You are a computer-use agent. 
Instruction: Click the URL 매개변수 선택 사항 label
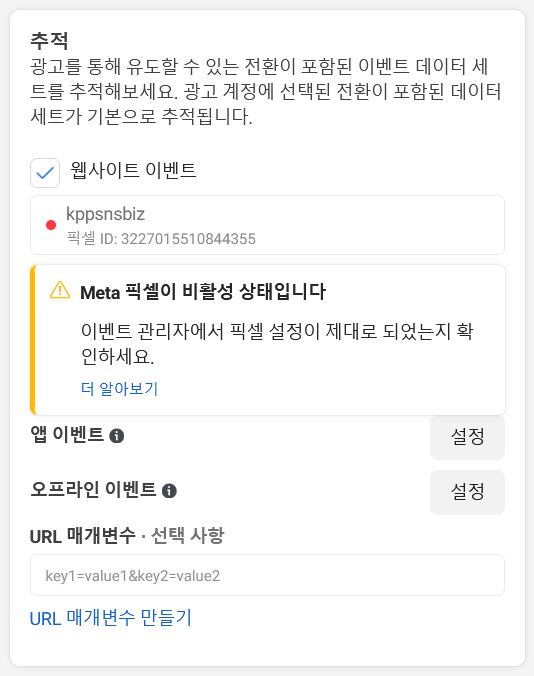[127, 536]
